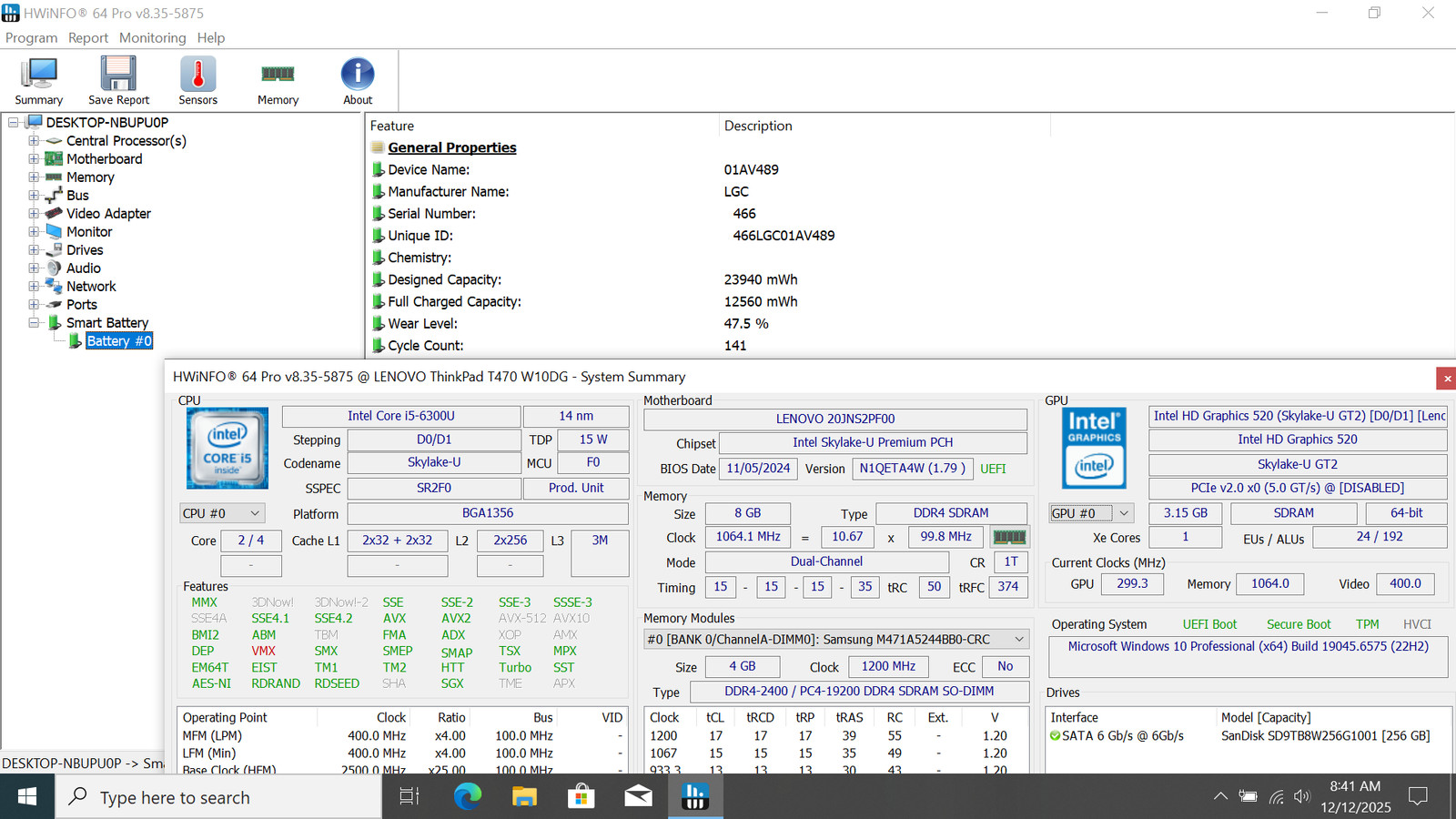Close the System Summary window
Screen dimensions: 1456x819
(x=1447, y=378)
